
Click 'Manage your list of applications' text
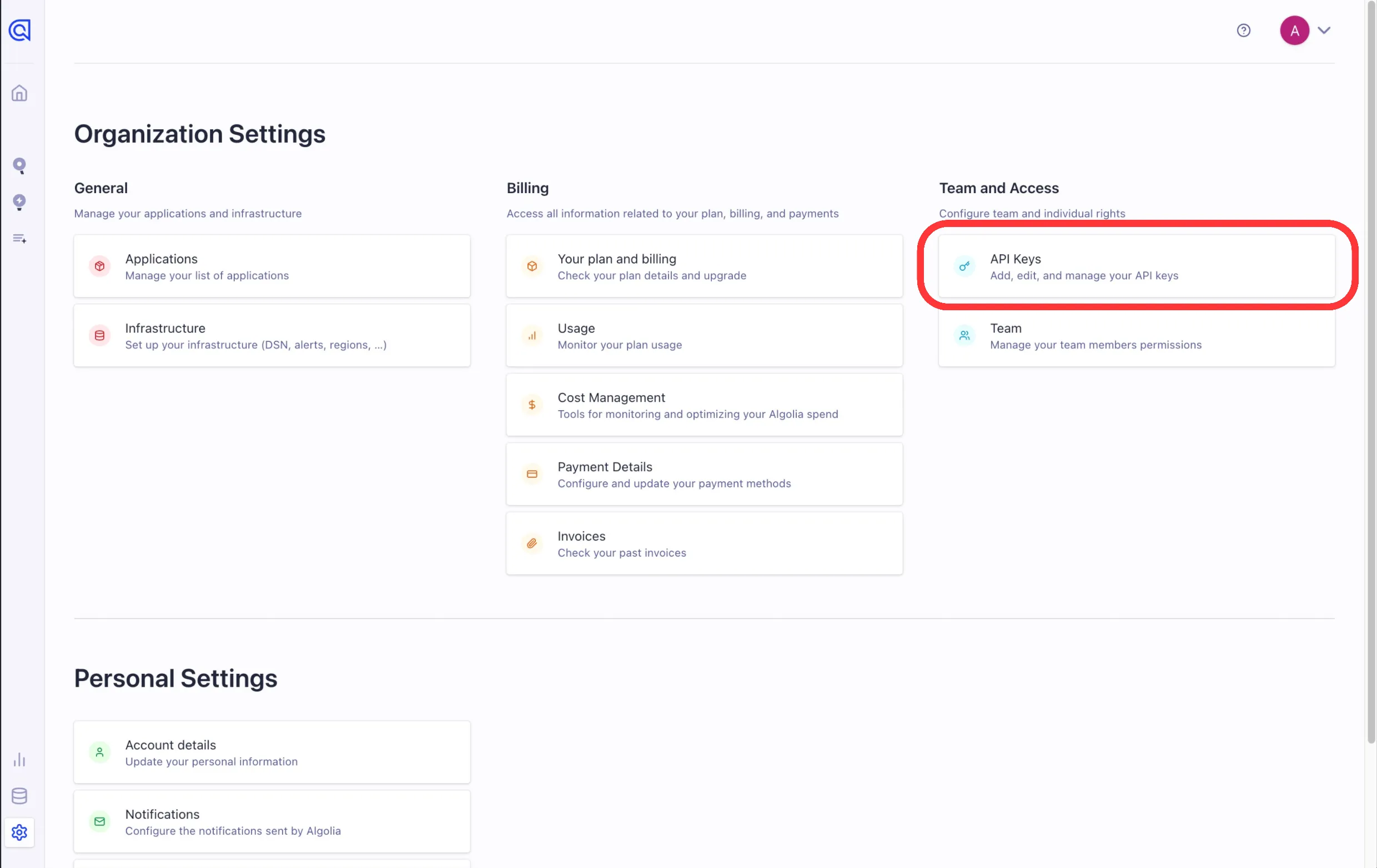pyautogui.click(x=207, y=275)
